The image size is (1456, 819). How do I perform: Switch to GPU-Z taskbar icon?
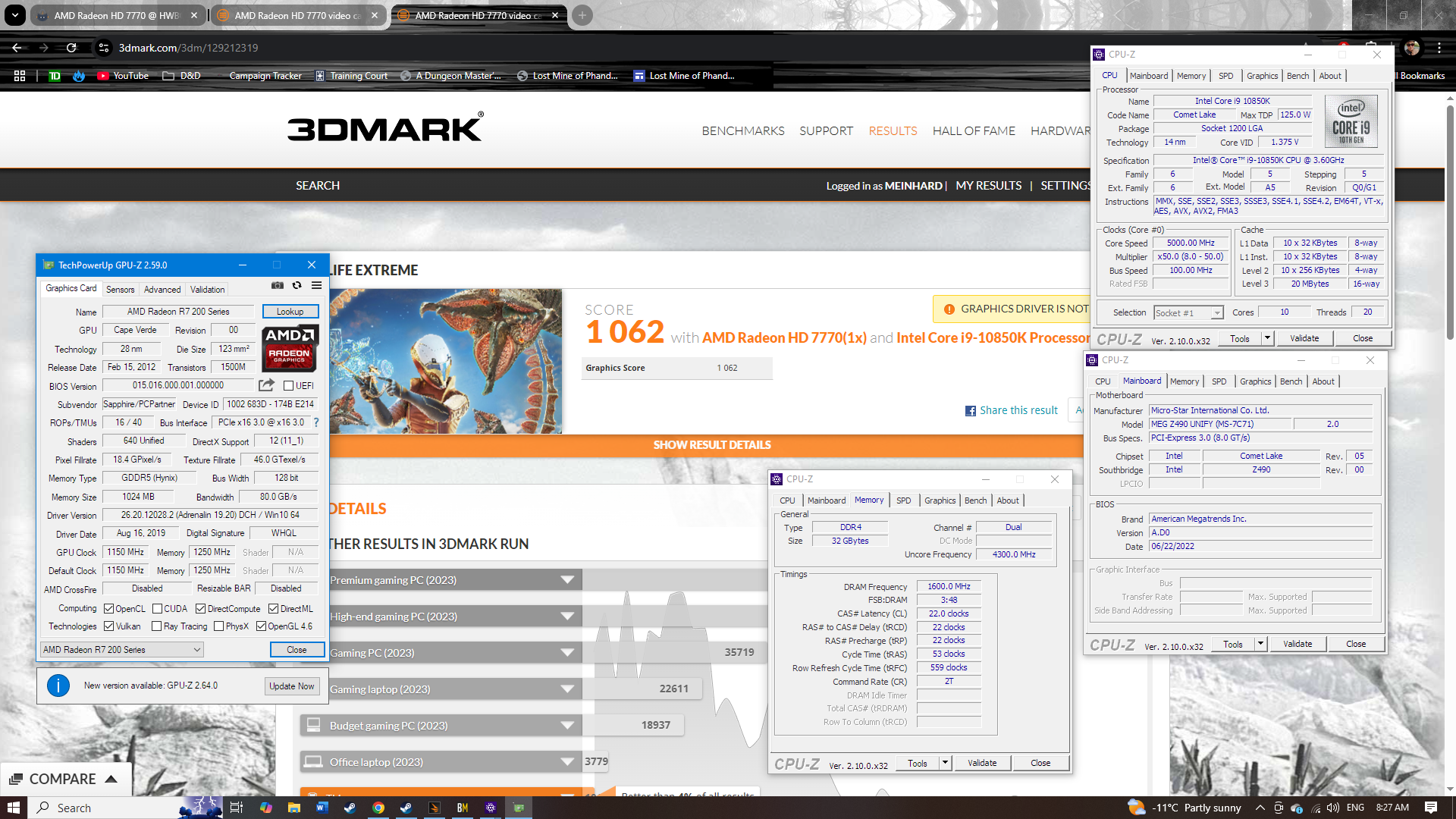pos(519,808)
